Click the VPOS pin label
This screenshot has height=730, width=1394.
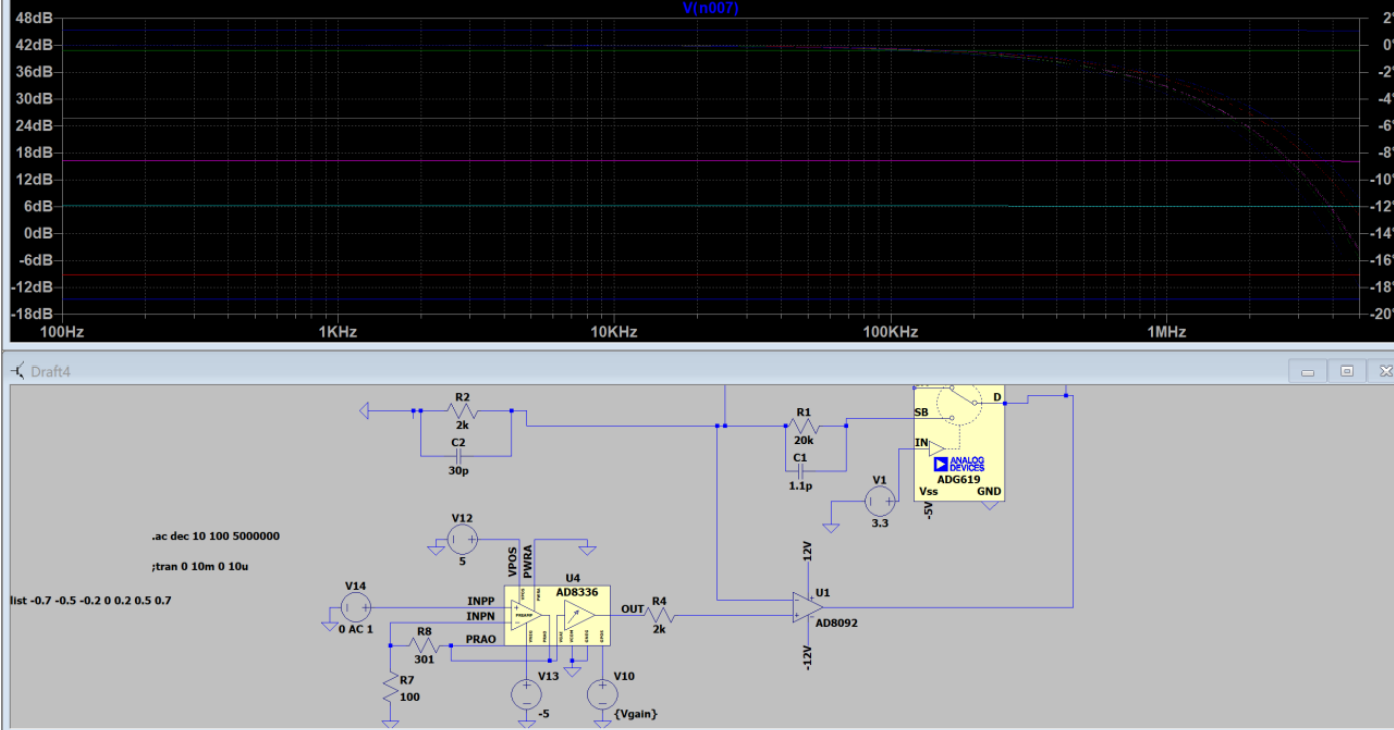point(512,563)
